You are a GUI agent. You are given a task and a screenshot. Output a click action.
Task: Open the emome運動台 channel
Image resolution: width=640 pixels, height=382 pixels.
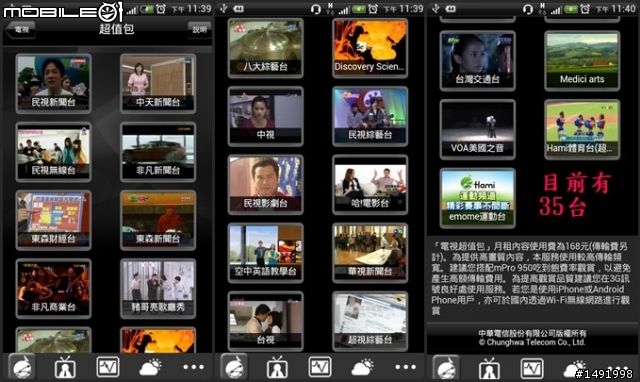[478, 198]
